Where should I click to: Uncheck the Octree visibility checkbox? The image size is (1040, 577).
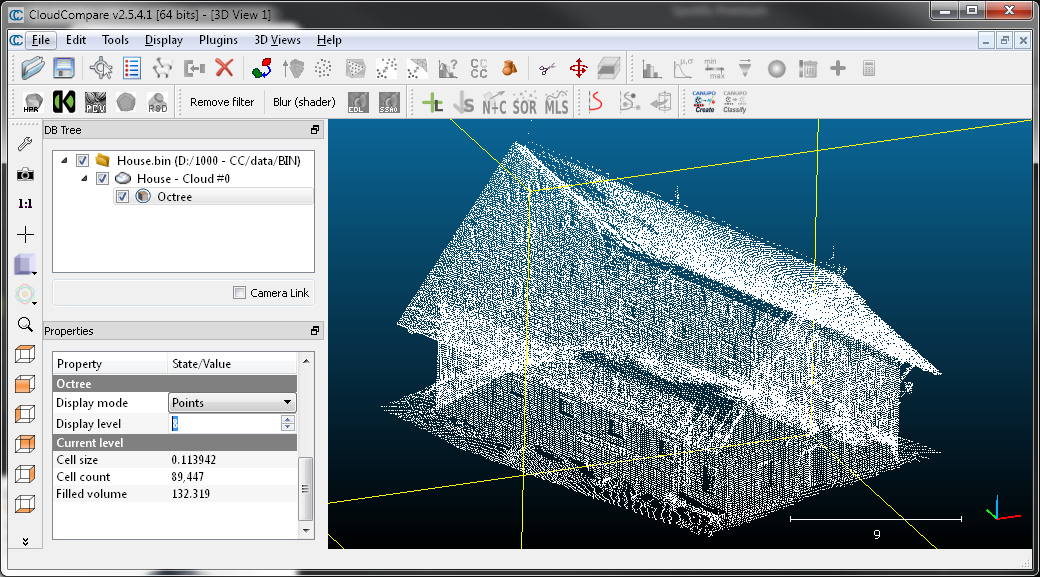[122, 197]
